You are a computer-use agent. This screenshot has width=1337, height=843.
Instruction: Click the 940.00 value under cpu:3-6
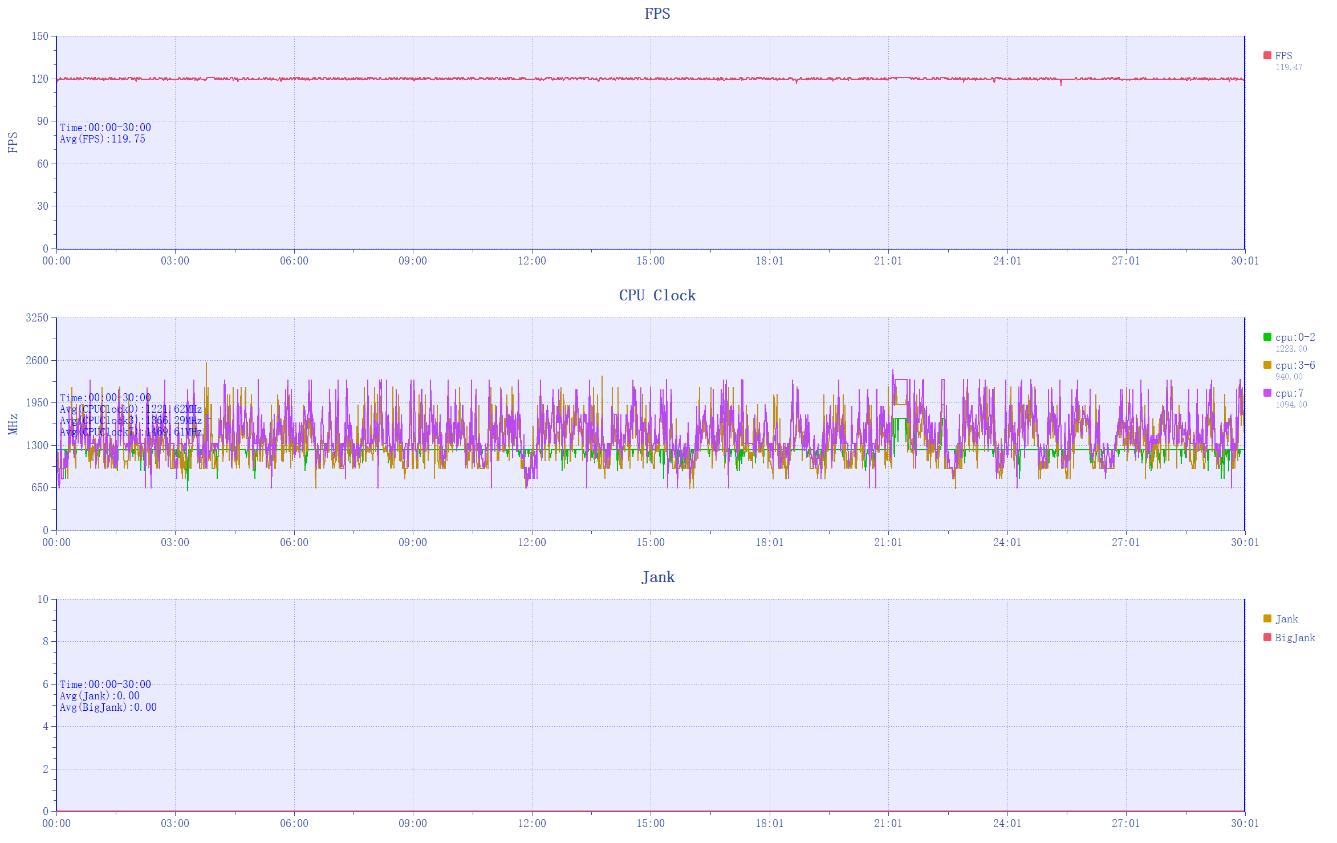coord(1288,377)
